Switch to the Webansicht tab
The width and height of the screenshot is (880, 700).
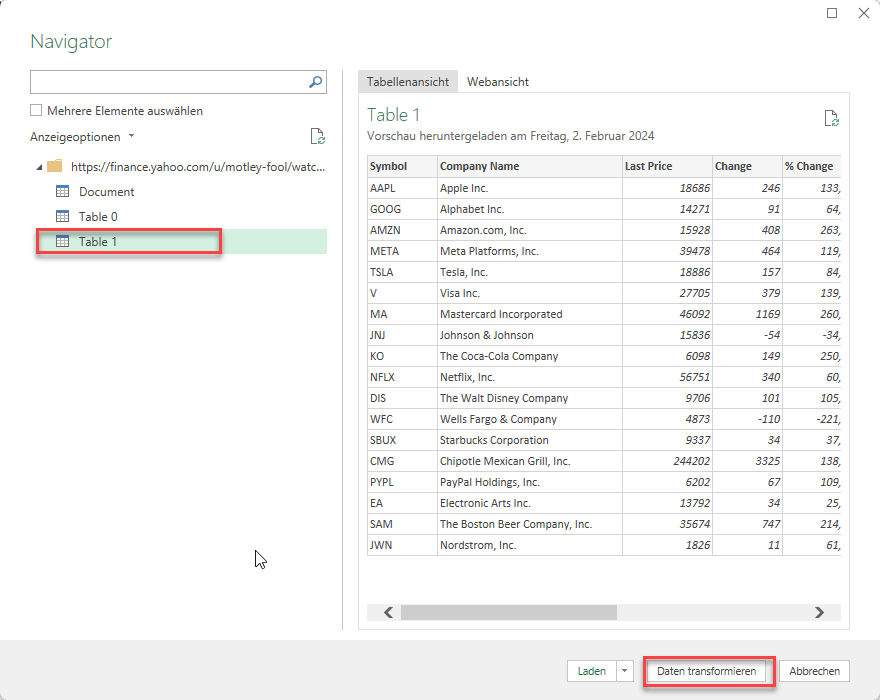coord(497,82)
